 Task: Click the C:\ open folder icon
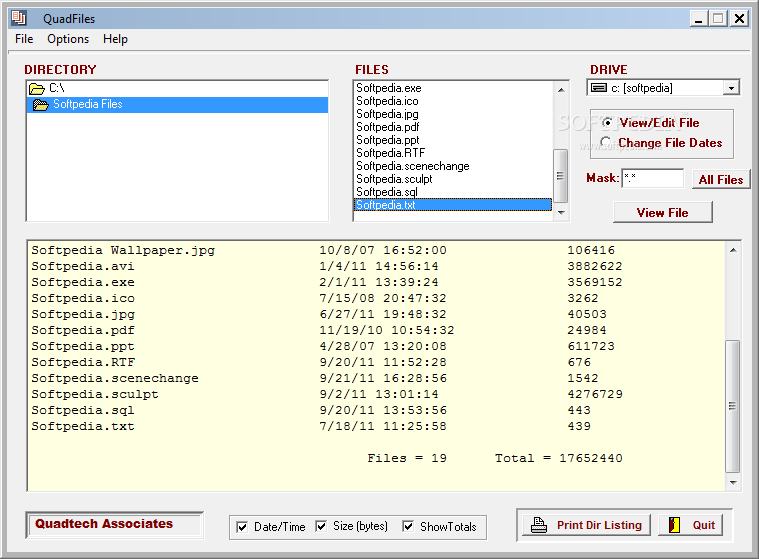pyautogui.click(x=36, y=89)
